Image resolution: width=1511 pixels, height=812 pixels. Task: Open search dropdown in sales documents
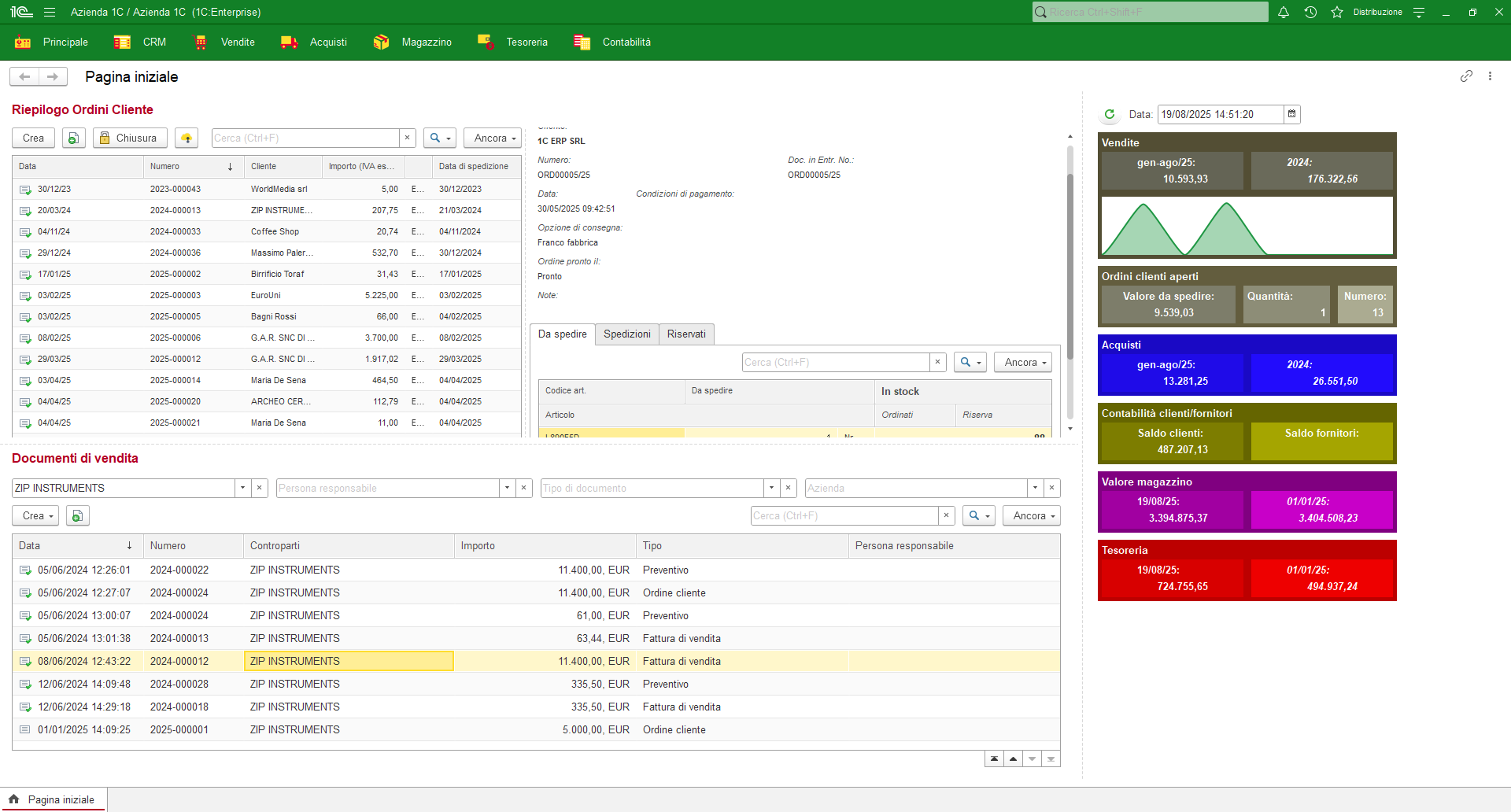[x=979, y=515]
